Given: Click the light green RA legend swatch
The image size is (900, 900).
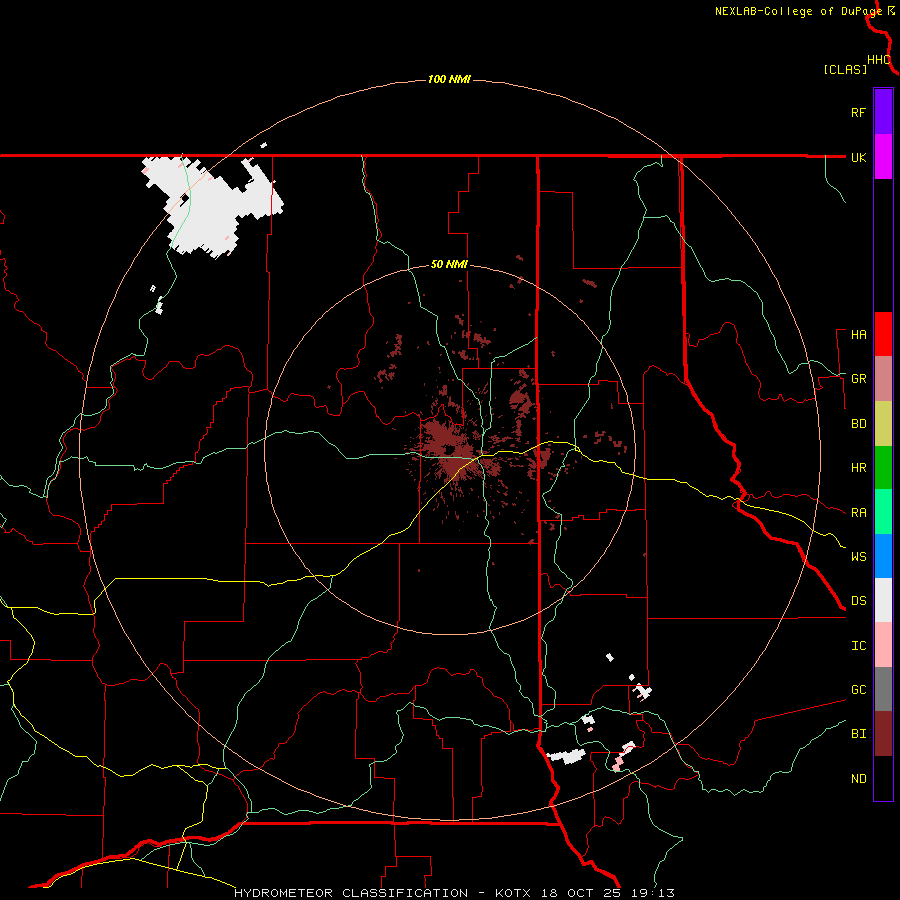Looking at the screenshot, I should [883, 512].
